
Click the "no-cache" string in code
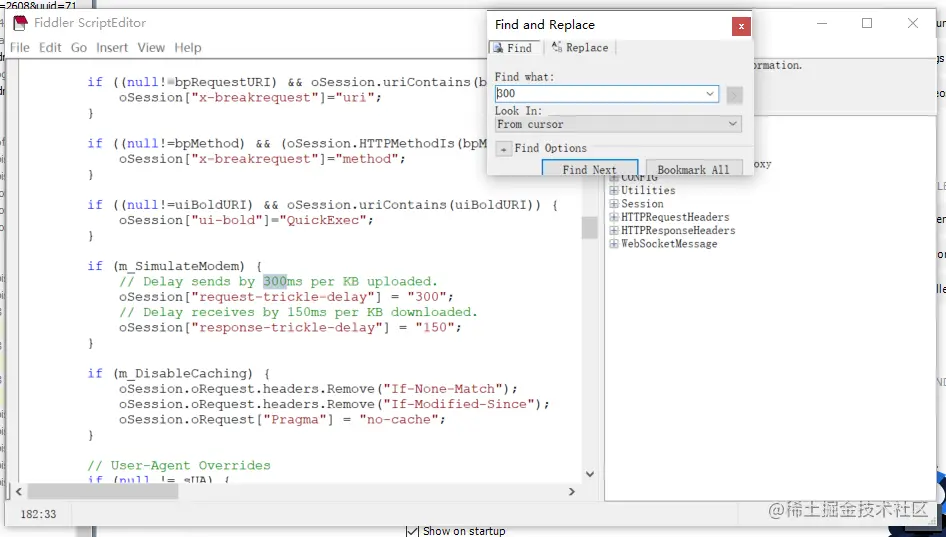399,420
